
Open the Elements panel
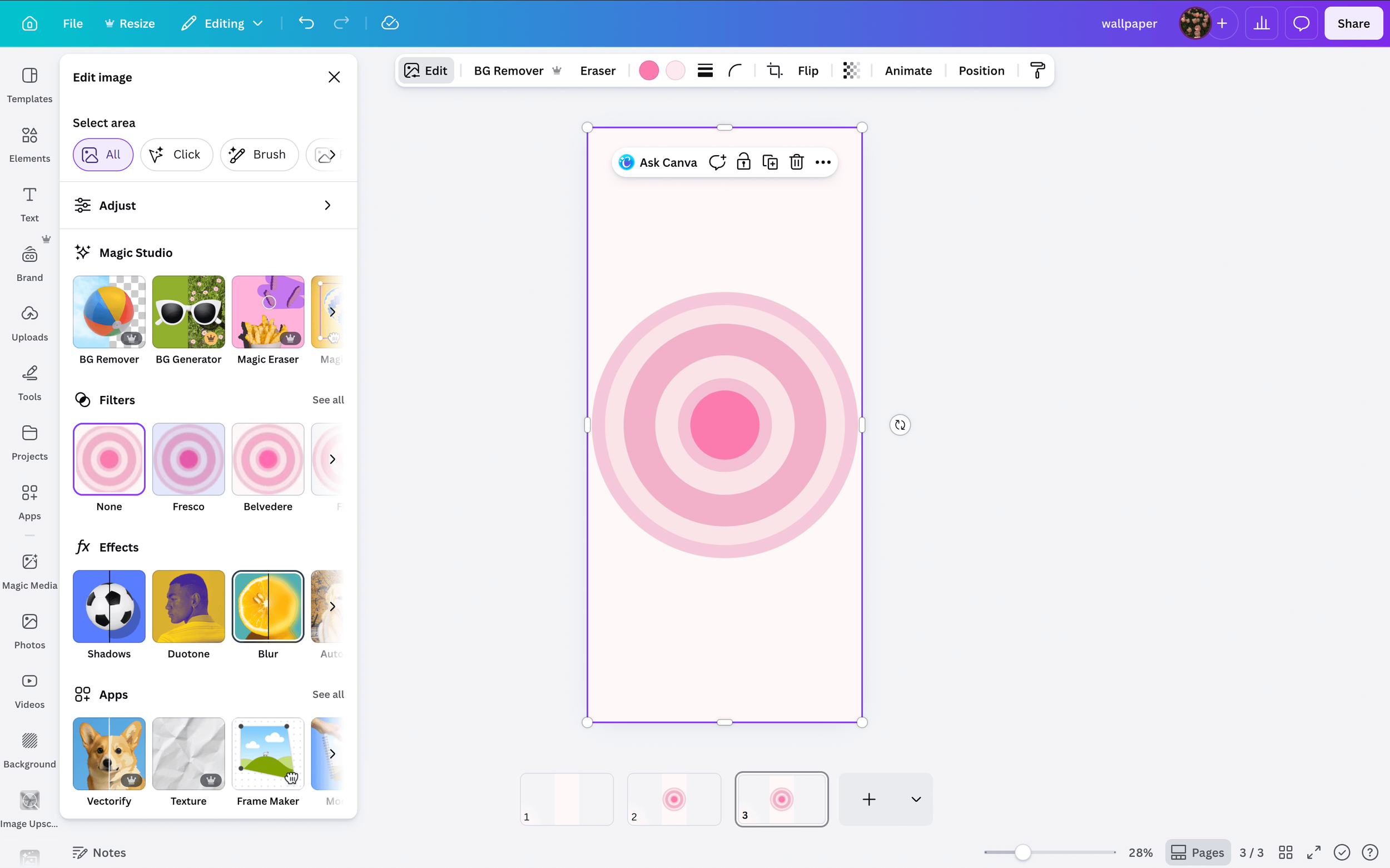pyautogui.click(x=29, y=145)
